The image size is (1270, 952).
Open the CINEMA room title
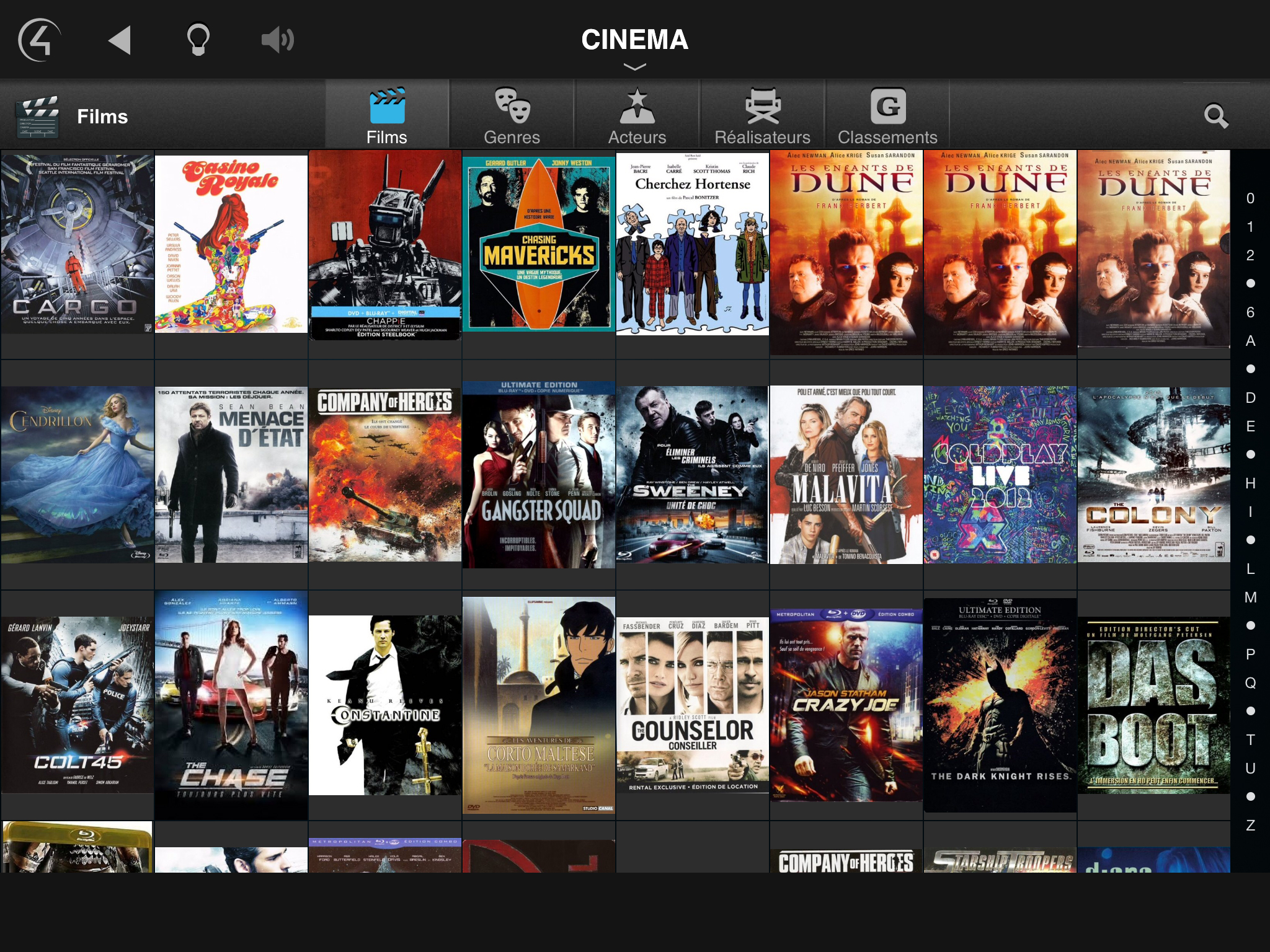[x=635, y=40]
